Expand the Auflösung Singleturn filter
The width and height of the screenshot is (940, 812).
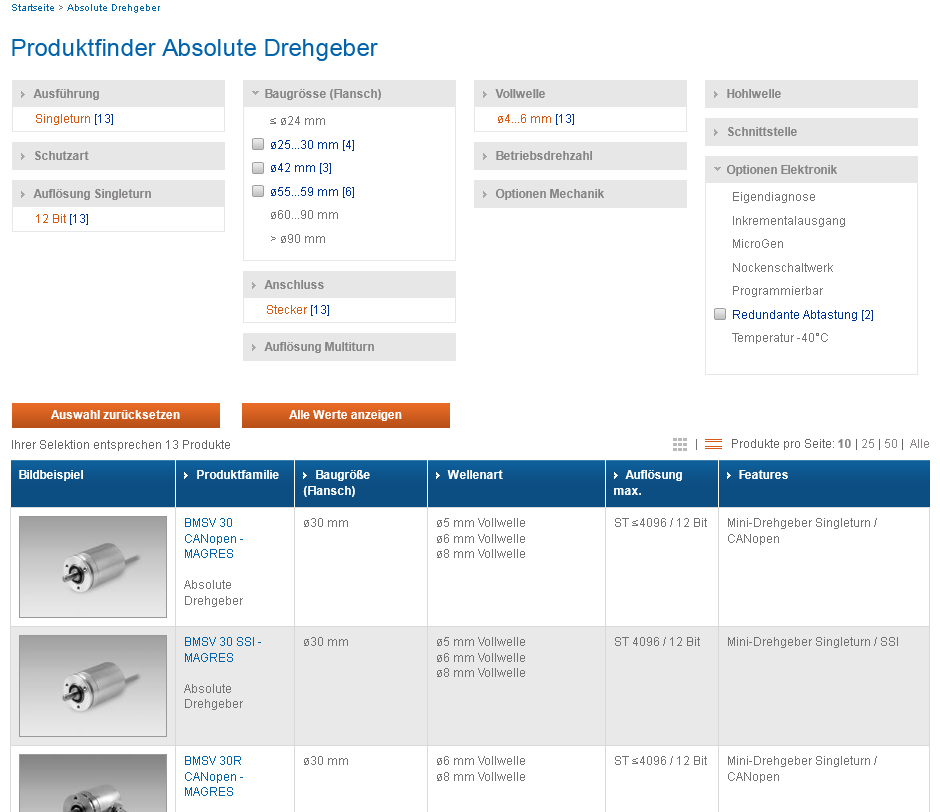118,194
